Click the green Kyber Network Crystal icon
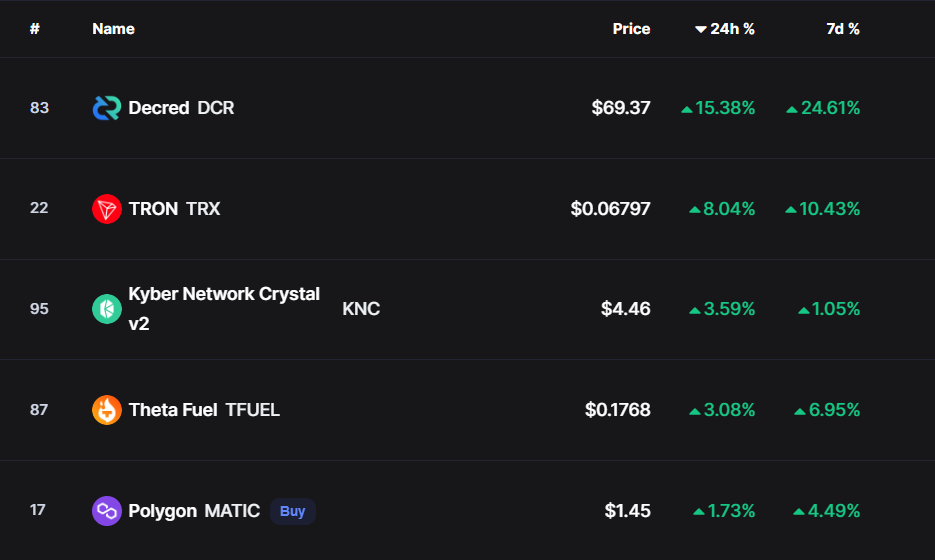 click(106, 309)
